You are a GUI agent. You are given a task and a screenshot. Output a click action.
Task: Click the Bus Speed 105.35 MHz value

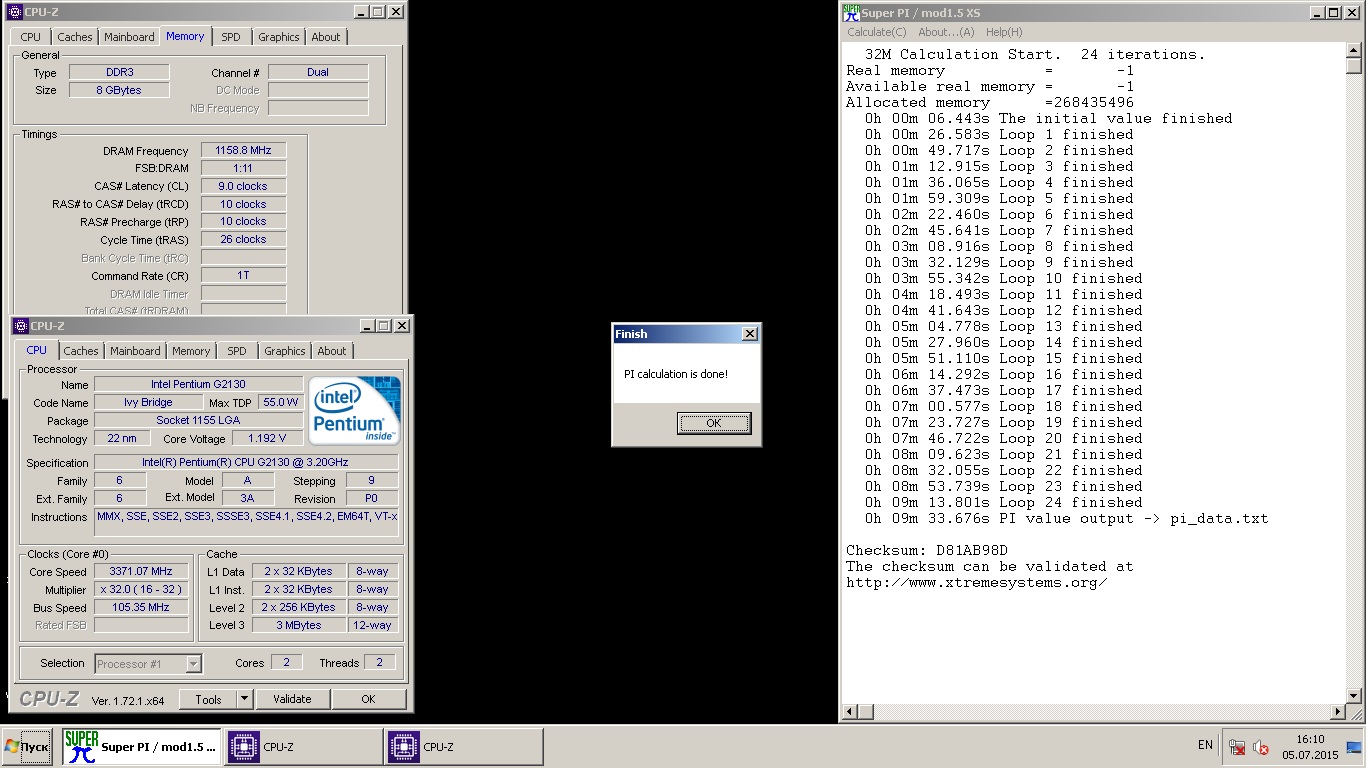[x=141, y=607]
